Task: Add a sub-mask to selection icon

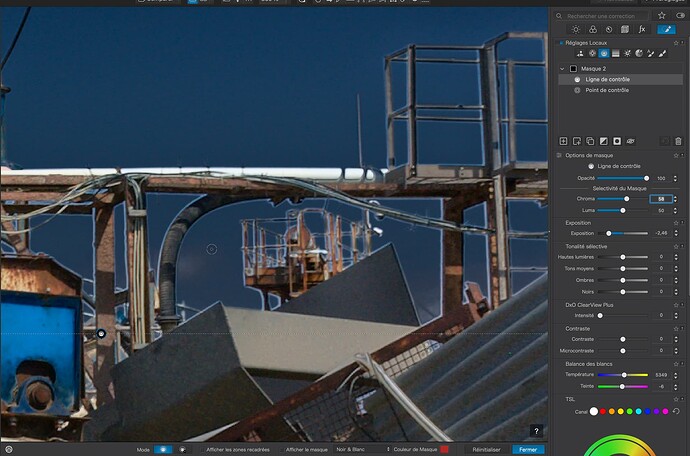Action: pyautogui.click(x=576, y=141)
